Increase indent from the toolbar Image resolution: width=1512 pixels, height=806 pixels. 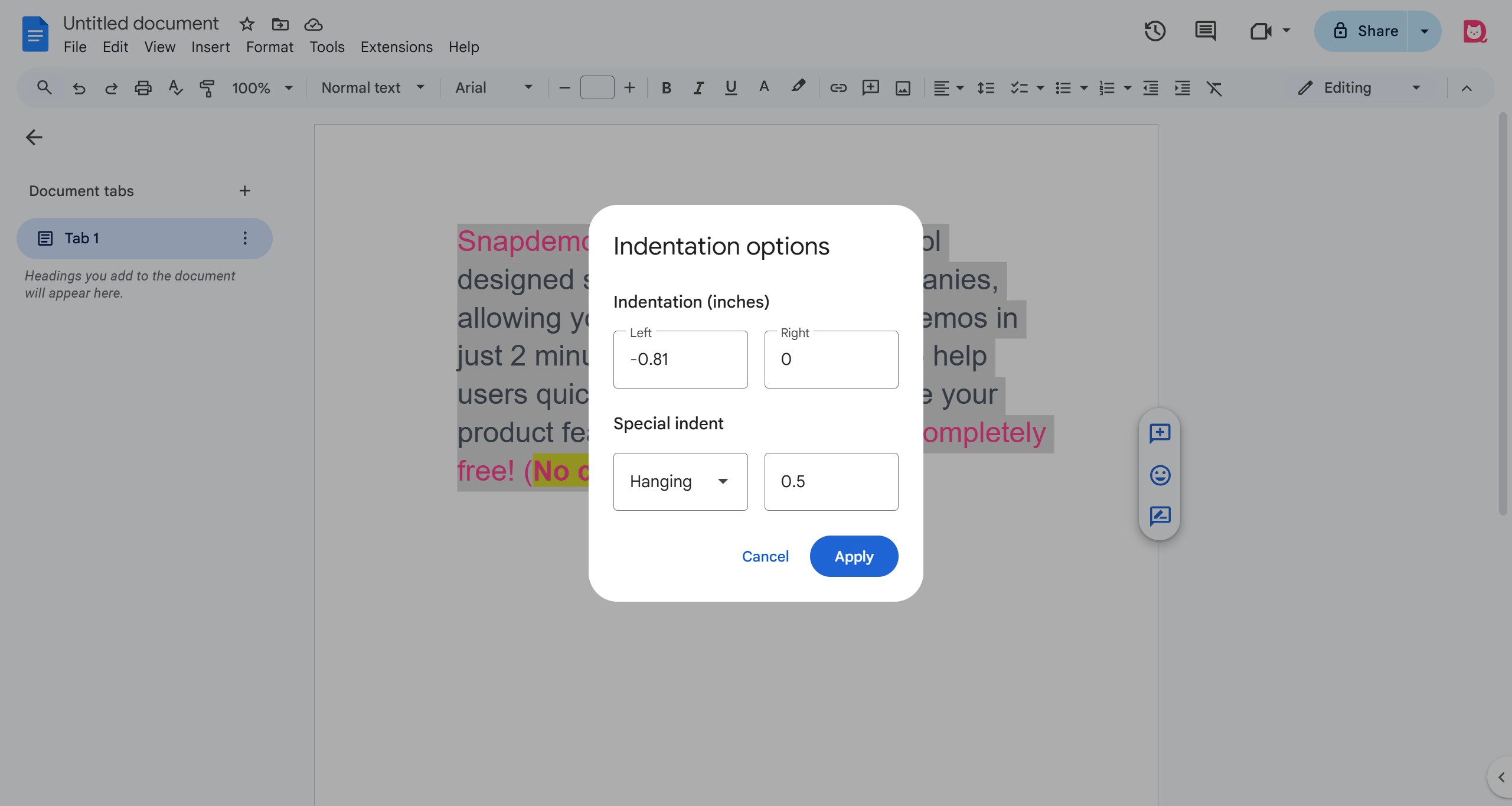pos(1182,88)
